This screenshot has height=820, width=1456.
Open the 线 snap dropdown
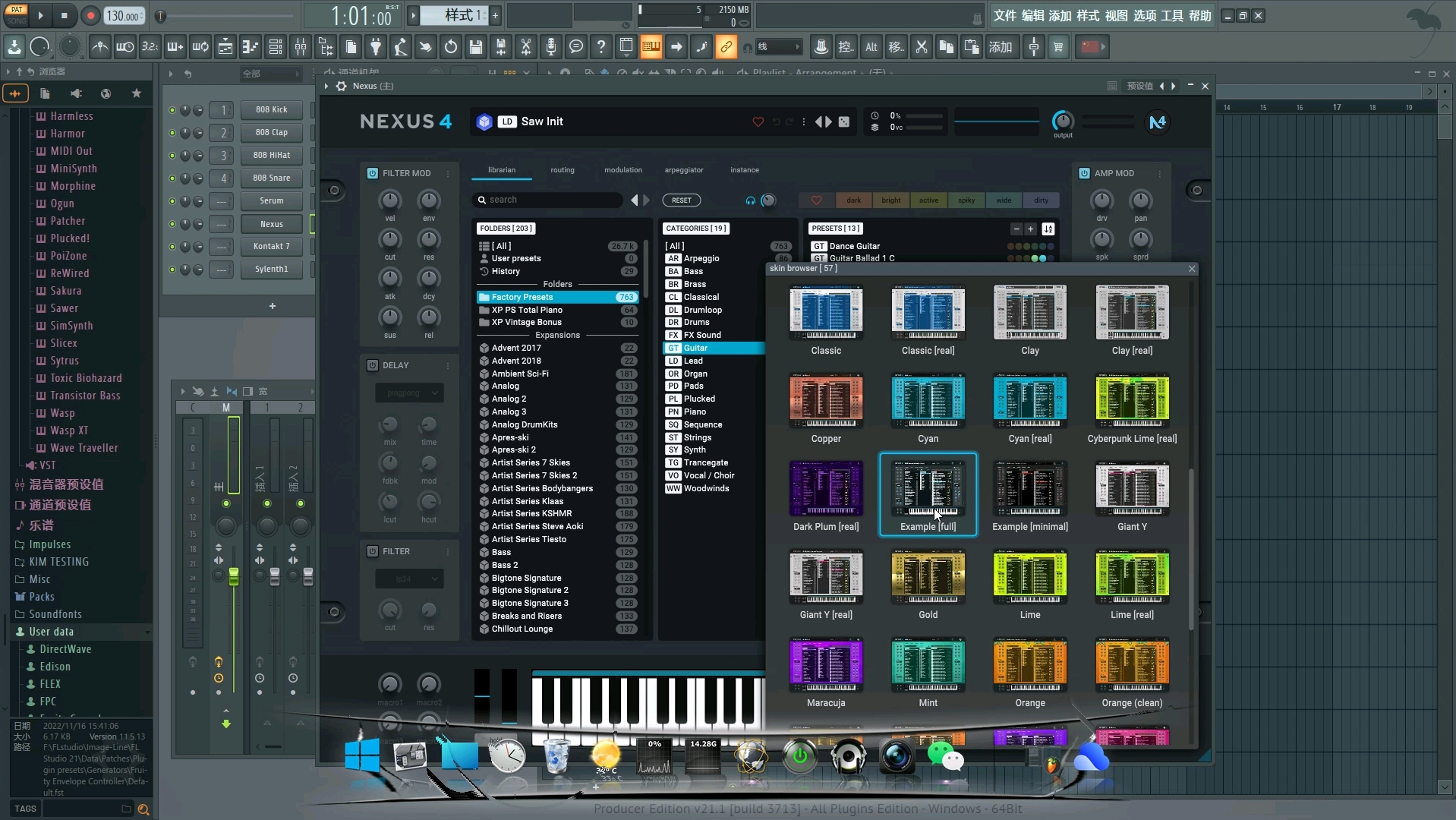tap(778, 47)
